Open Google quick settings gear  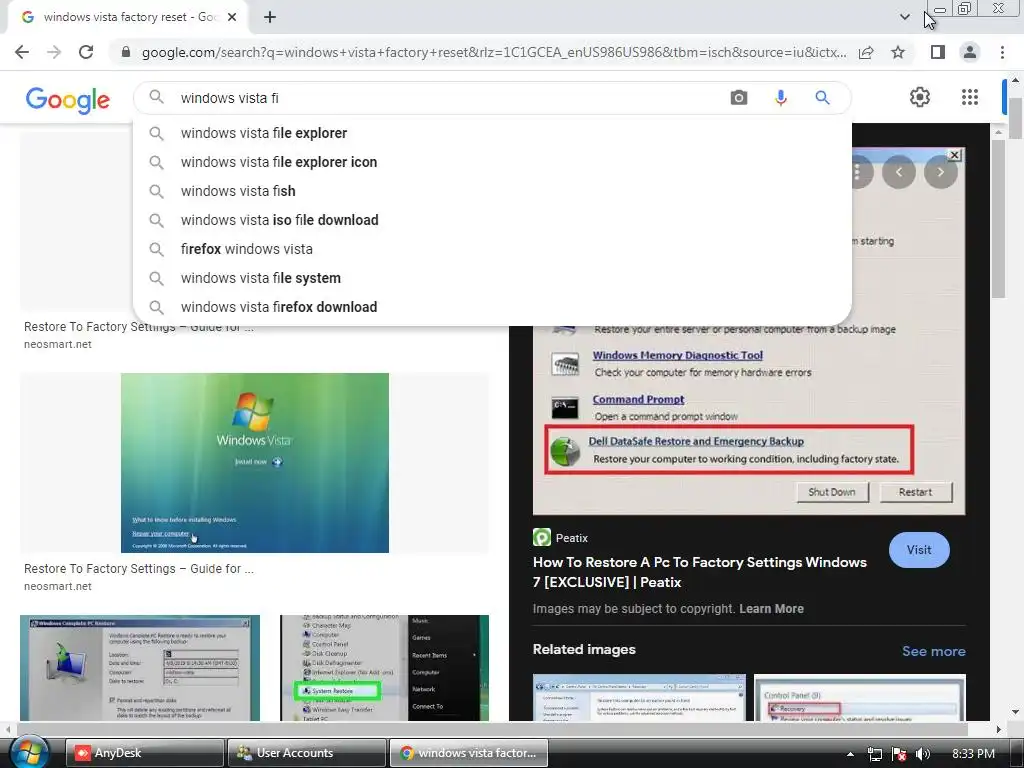point(920,97)
